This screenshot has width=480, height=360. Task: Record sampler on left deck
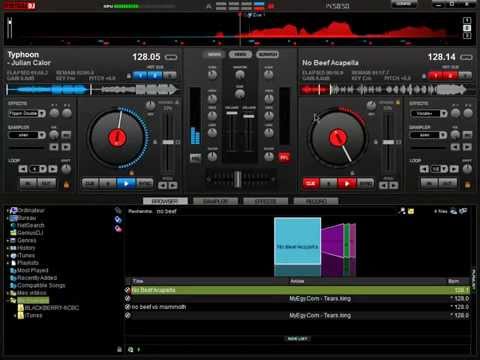66,135
